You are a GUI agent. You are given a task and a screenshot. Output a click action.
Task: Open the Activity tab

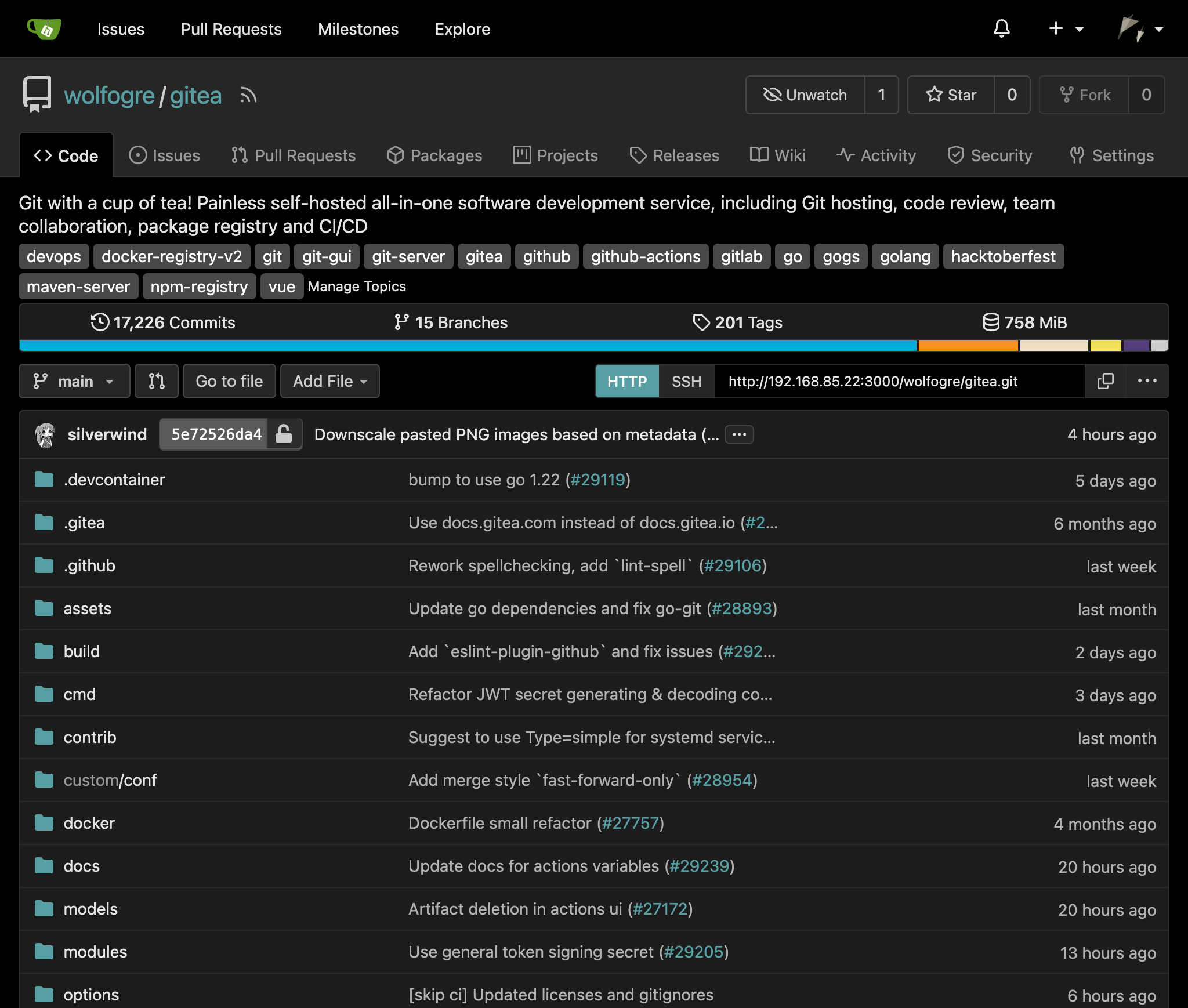(876, 155)
